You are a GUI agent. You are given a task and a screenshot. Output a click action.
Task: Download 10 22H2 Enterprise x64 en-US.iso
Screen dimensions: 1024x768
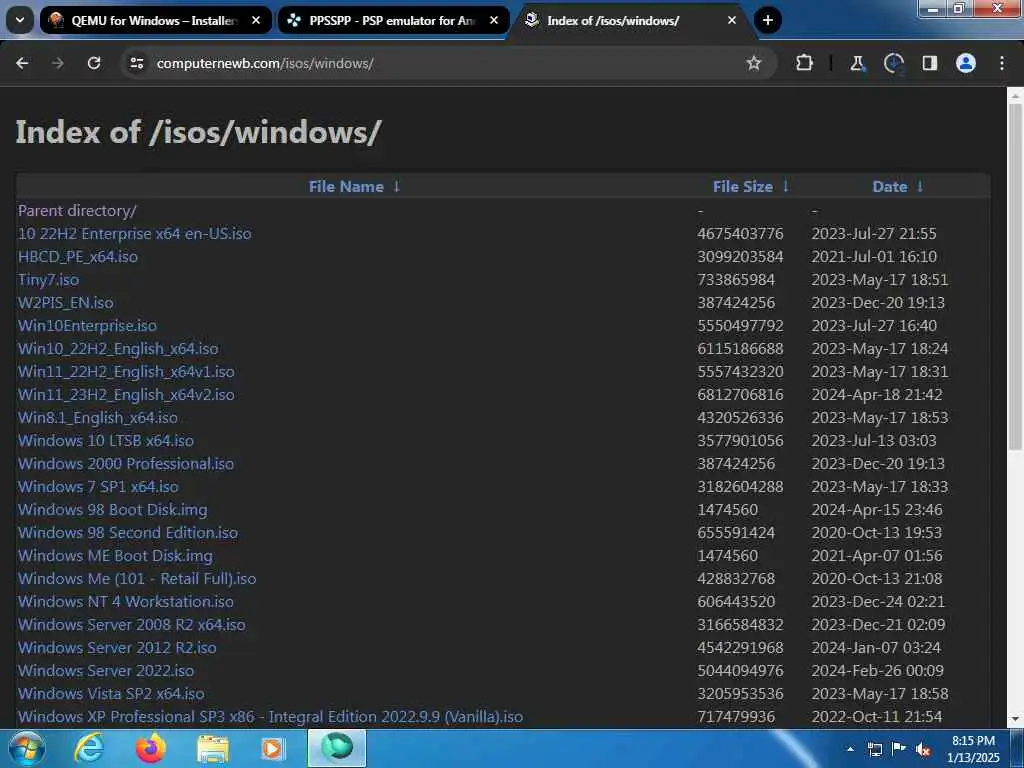click(x=135, y=234)
